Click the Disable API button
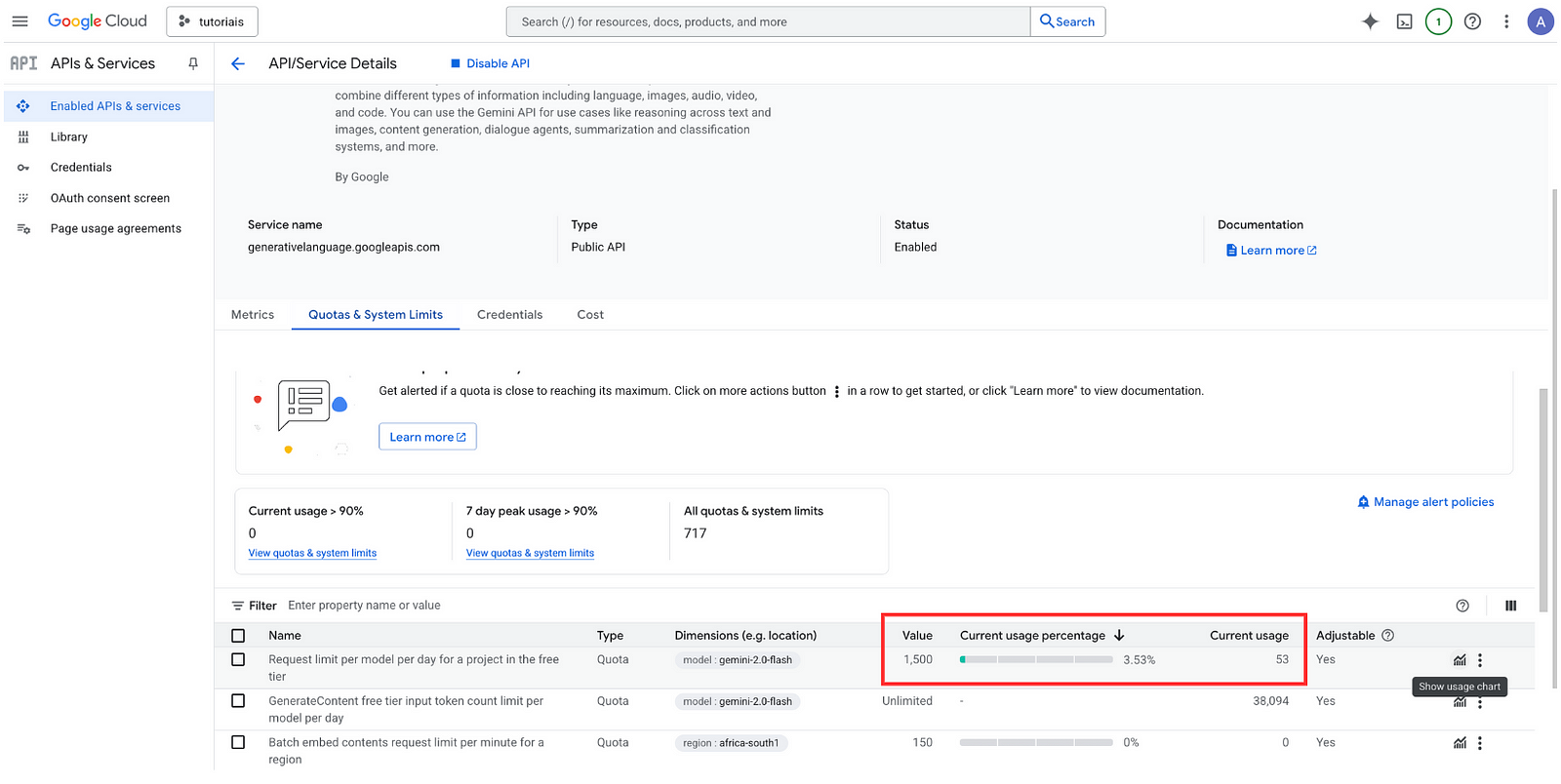The image size is (1561, 784). click(490, 63)
